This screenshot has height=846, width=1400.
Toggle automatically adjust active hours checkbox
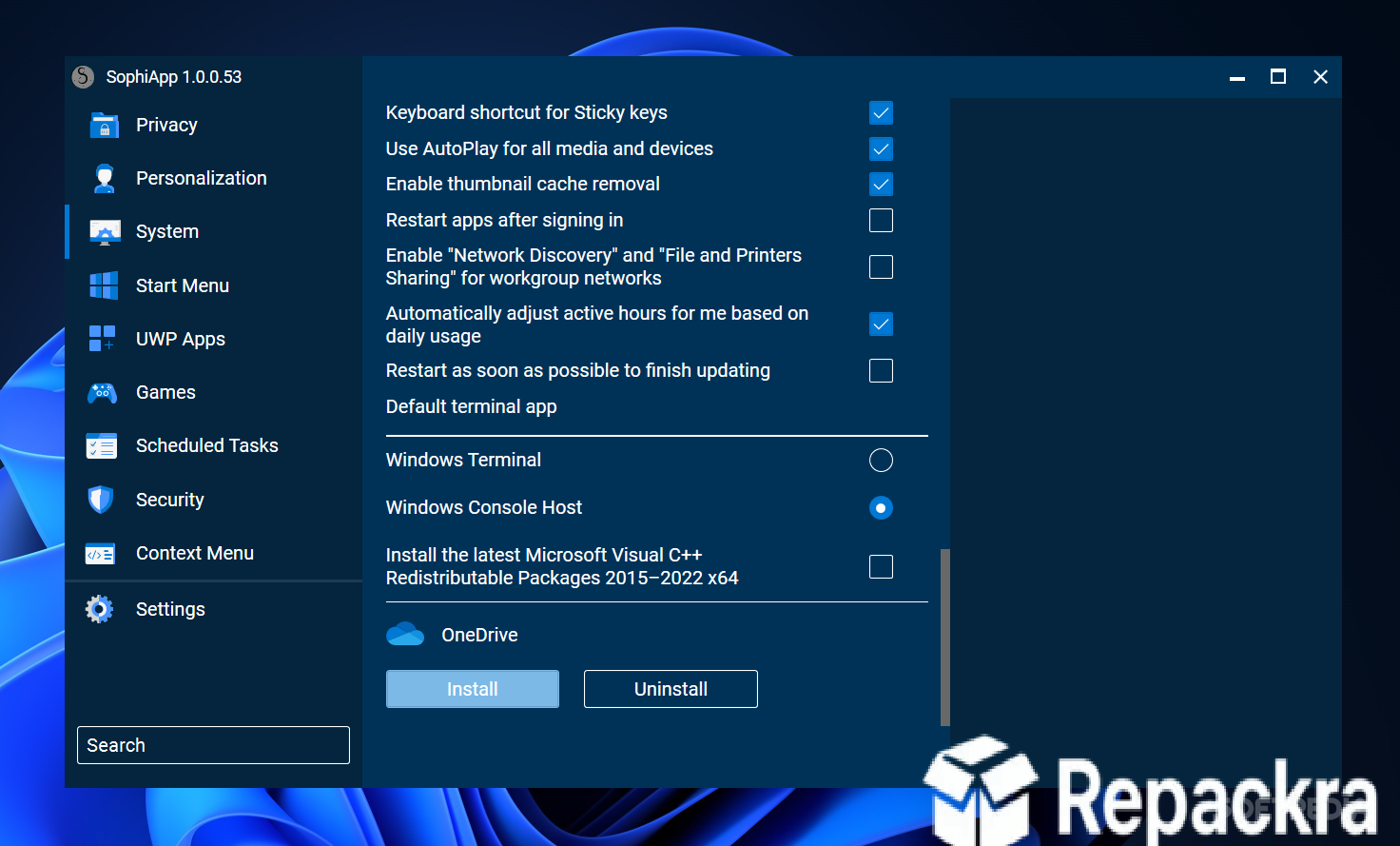click(x=882, y=325)
